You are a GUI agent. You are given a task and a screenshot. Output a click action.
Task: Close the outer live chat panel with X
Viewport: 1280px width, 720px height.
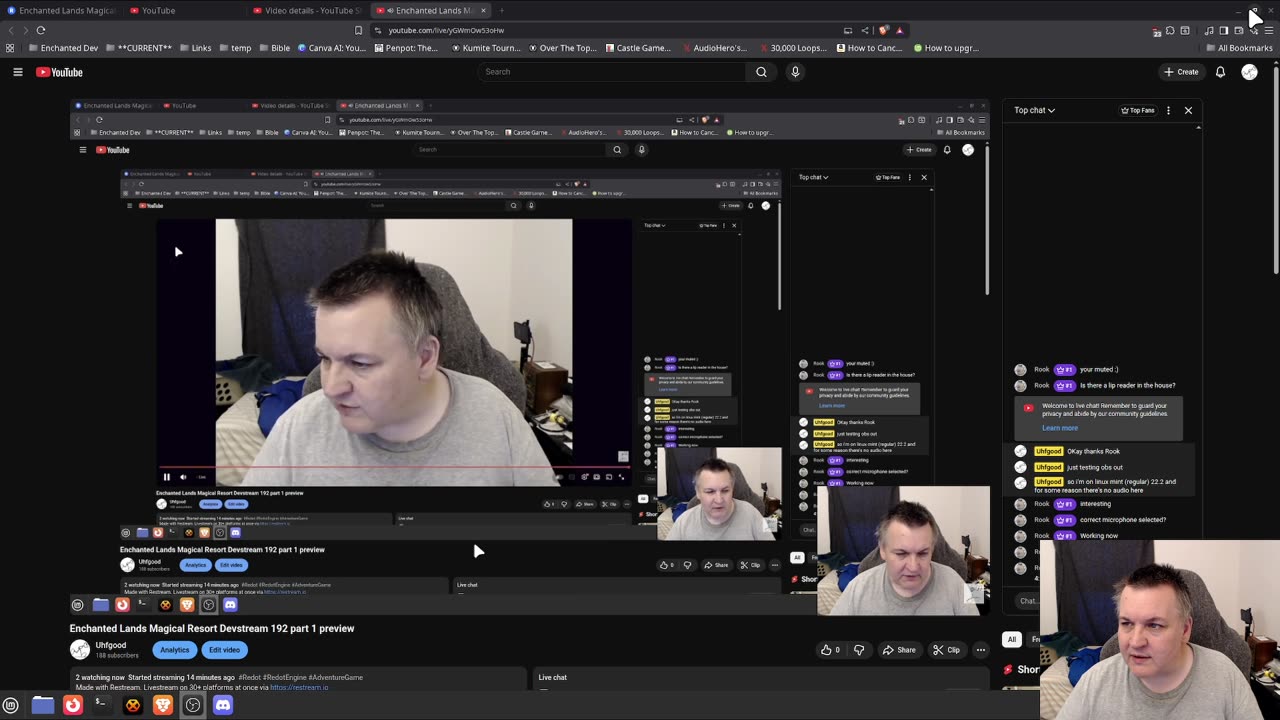1188,110
